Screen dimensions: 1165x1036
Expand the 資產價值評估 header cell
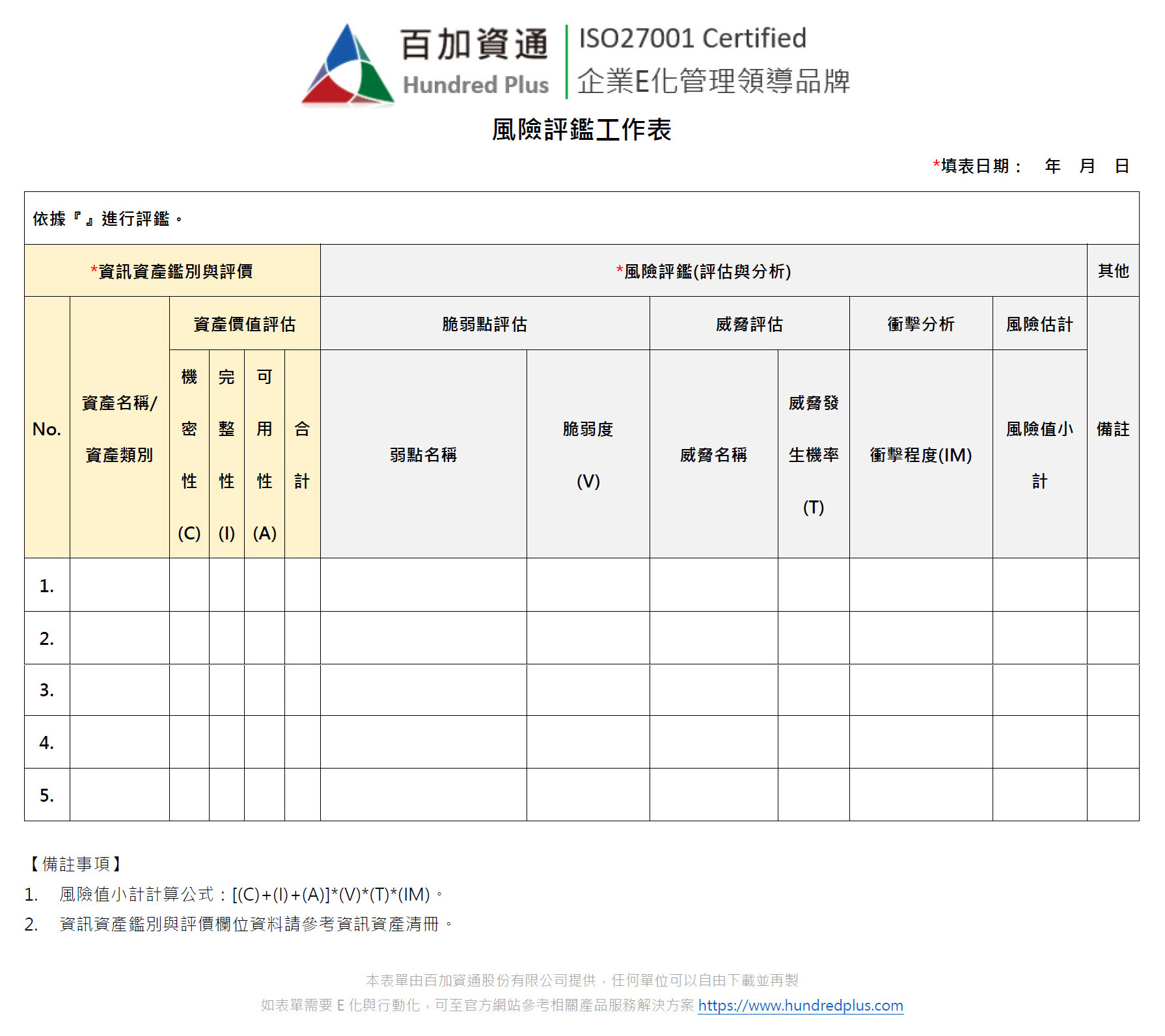245,323
